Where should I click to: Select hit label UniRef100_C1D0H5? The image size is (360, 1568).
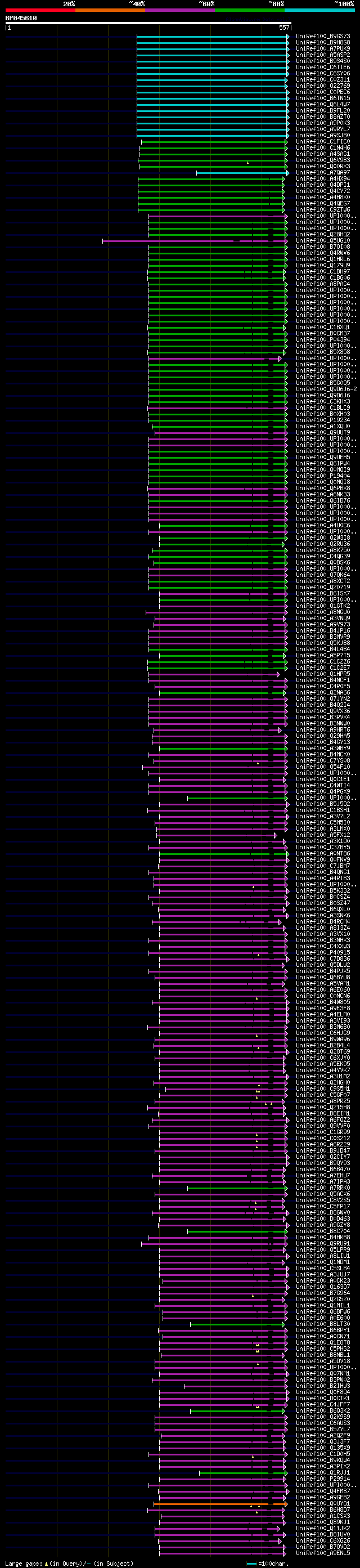coord(323,1454)
